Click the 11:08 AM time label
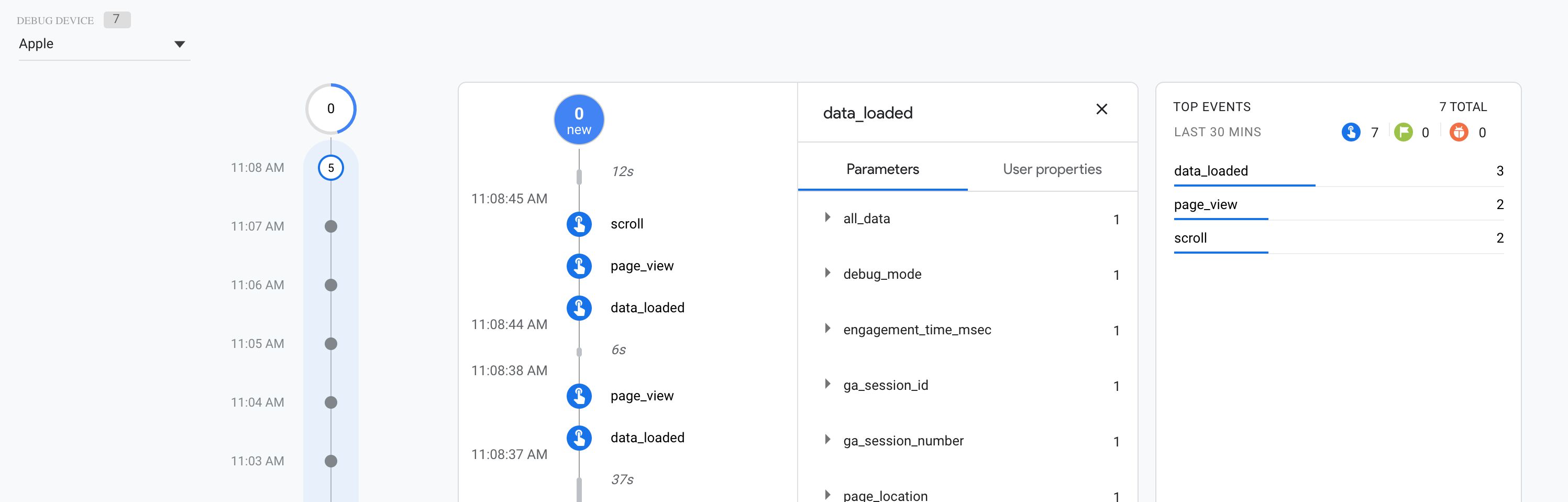Screen dimensions: 1568x502 click(257, 168)
